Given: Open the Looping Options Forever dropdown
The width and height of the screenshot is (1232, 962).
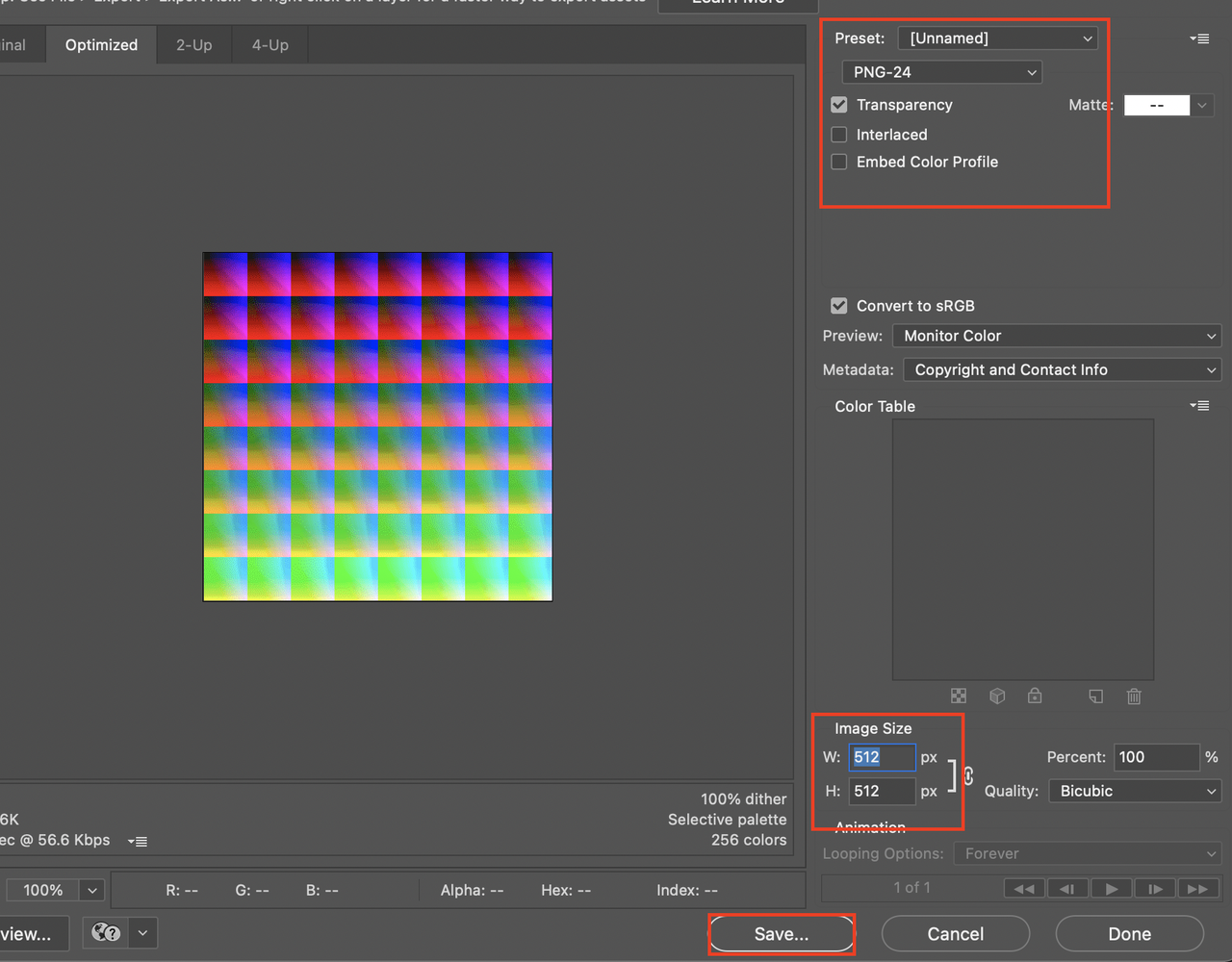Looking at the screenshot, I should pos(1088,853).
